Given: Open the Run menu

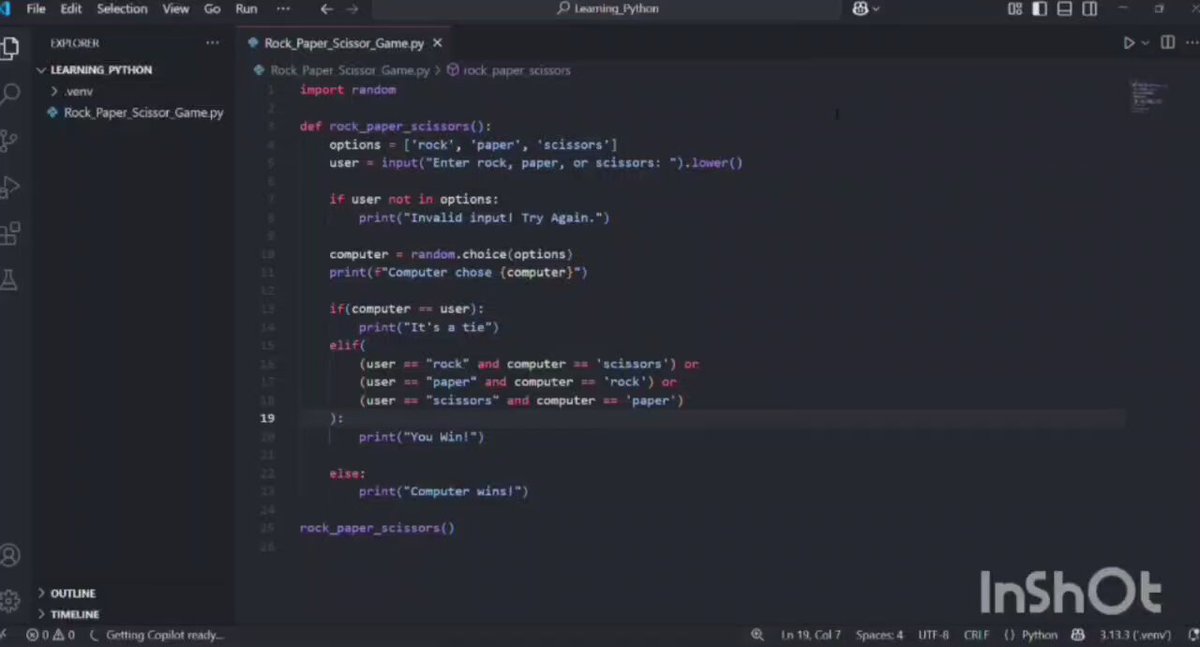Looking at the screenshot, I should click(246, 9).
